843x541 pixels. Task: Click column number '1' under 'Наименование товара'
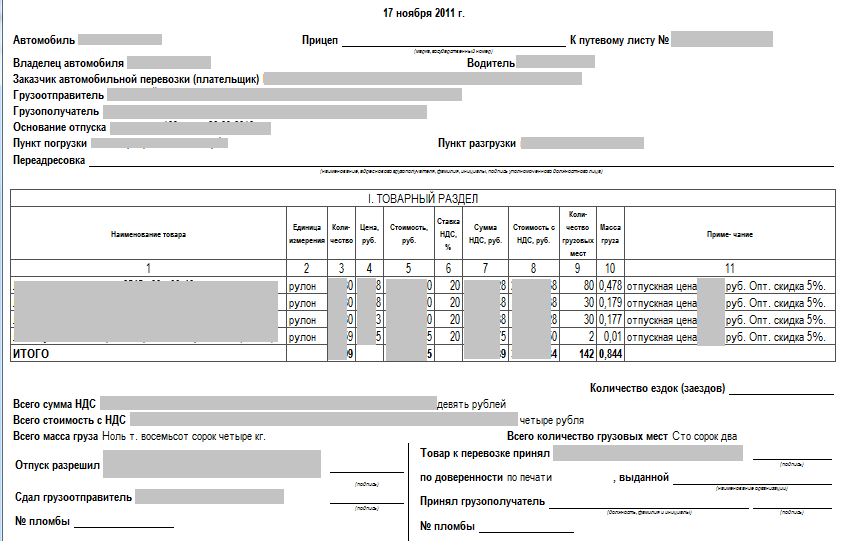pyautogui.click(x=148, y=268)
